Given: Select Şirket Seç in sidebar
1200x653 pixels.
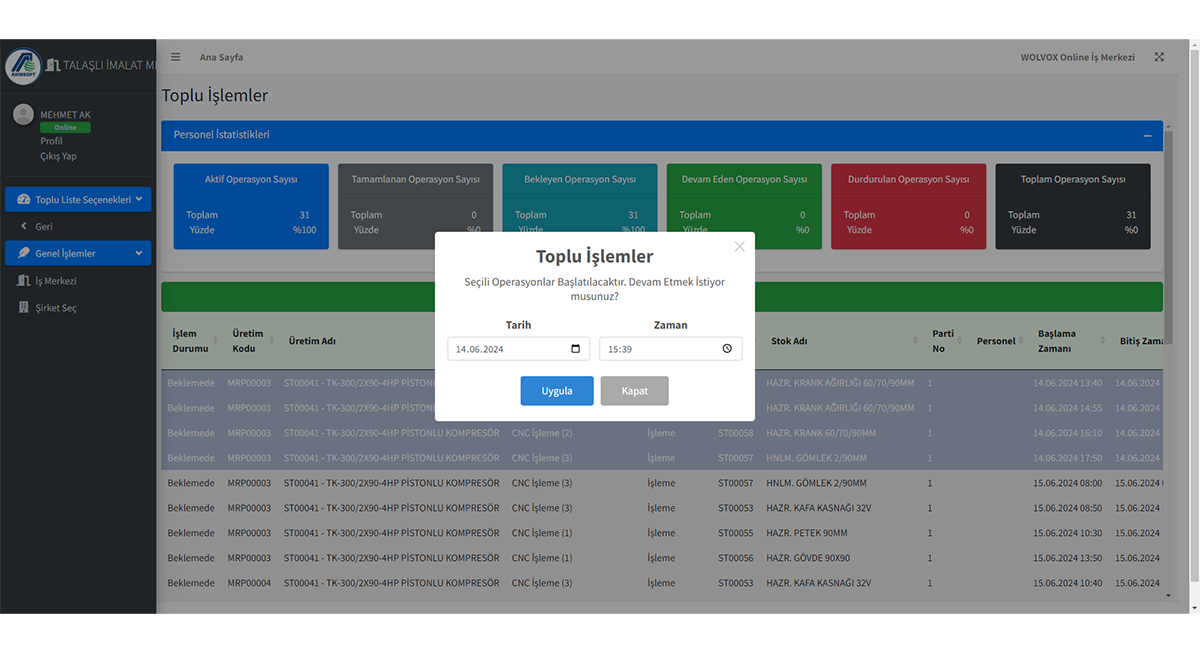Looking at the screenshot, I should click(56, 308).
